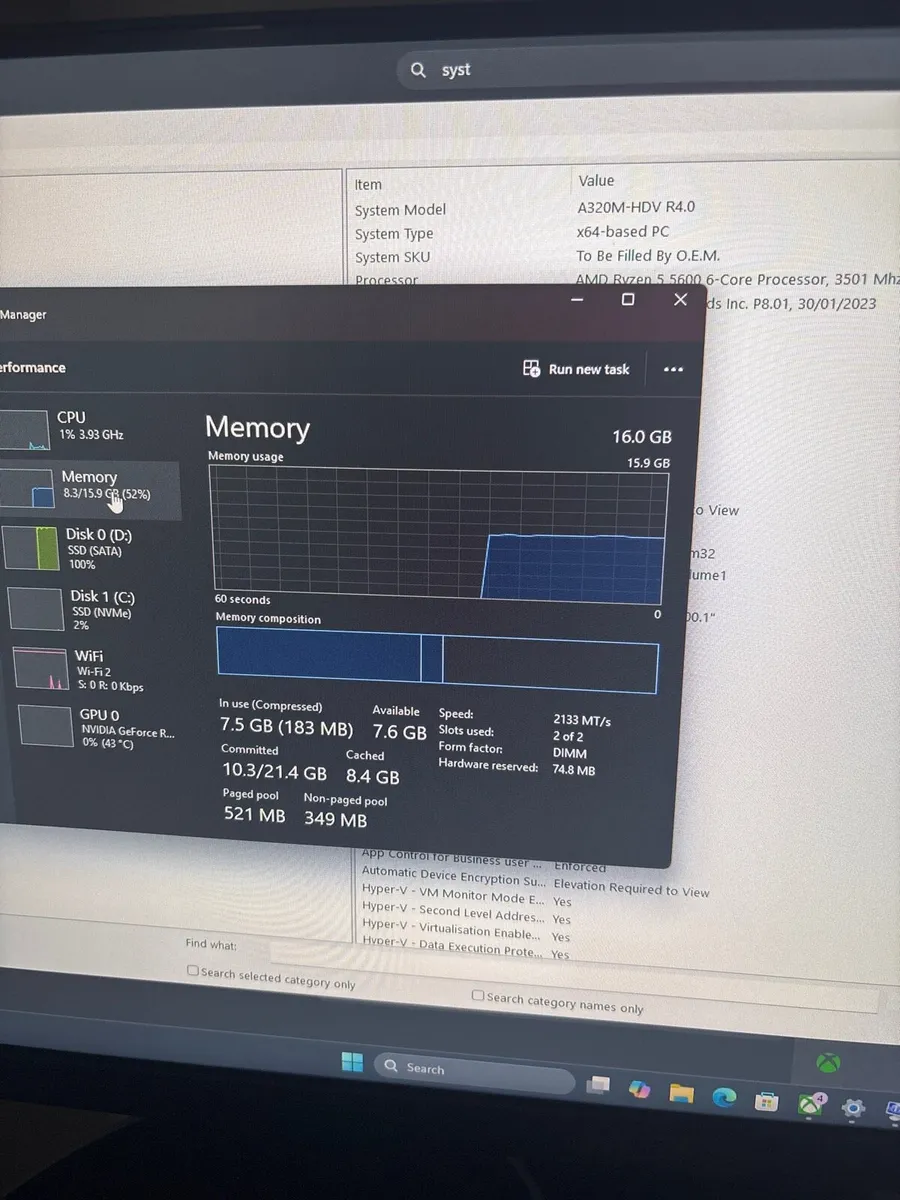This screenshot has width=900, height=1200.
Task: Click the '7.5 GB (183 MB)' in-use value
Action: (x=287, y=728)
